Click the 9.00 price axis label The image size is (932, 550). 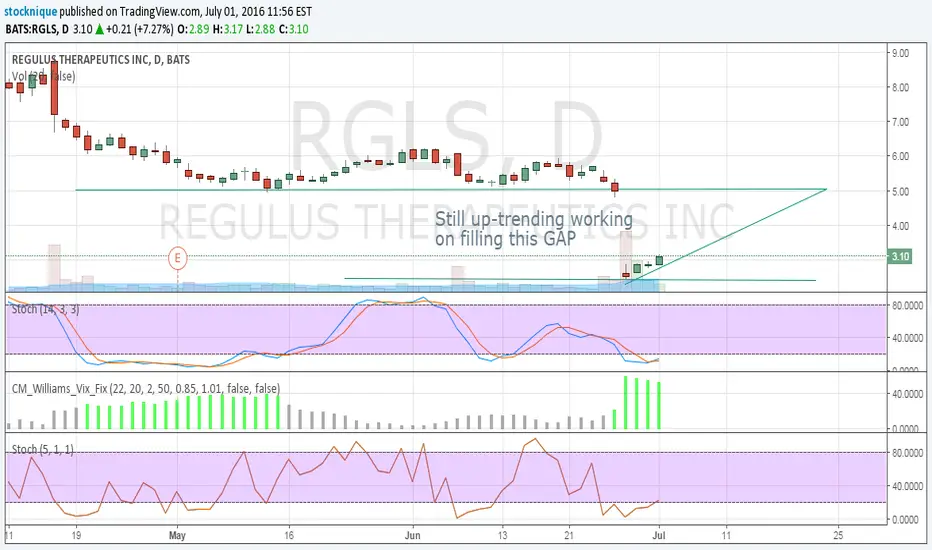click(x=900, y=53)
